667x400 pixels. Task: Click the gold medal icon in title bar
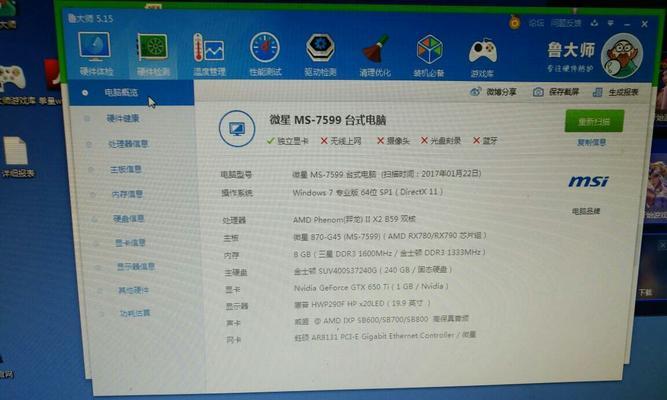point(515,22)
